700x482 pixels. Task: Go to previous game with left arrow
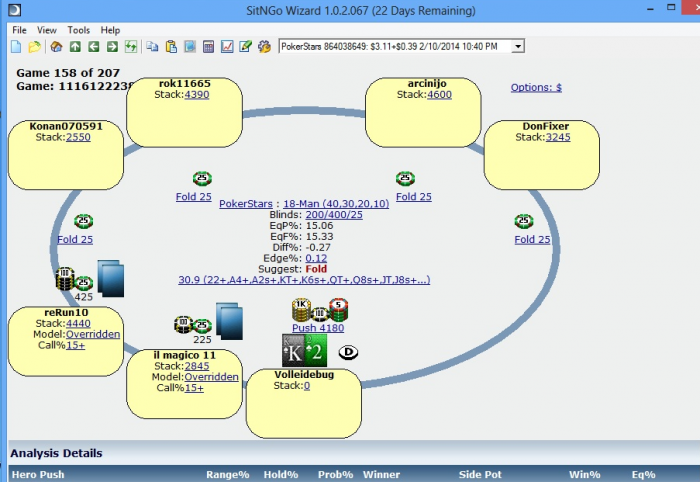coord(94,46)
